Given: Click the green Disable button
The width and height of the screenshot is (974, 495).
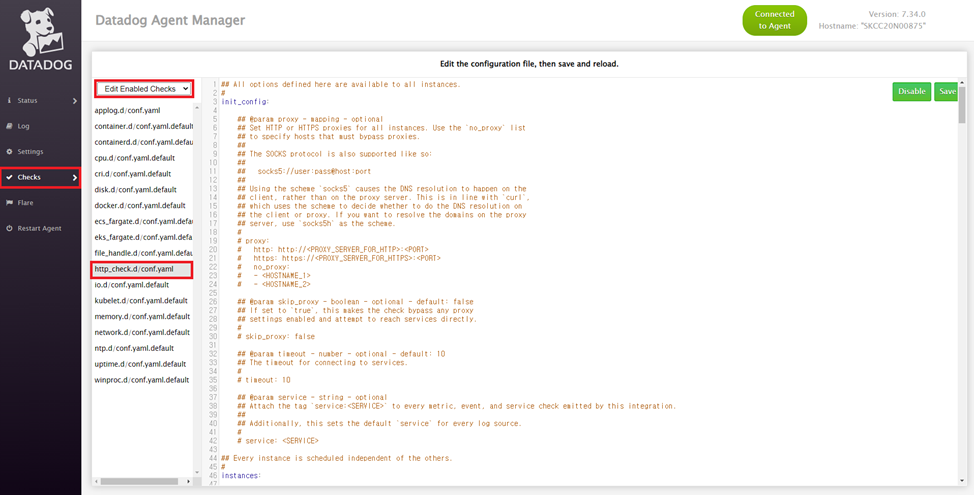Looking at the screenshot, I should pyautogui.click(x=912, y=91).
